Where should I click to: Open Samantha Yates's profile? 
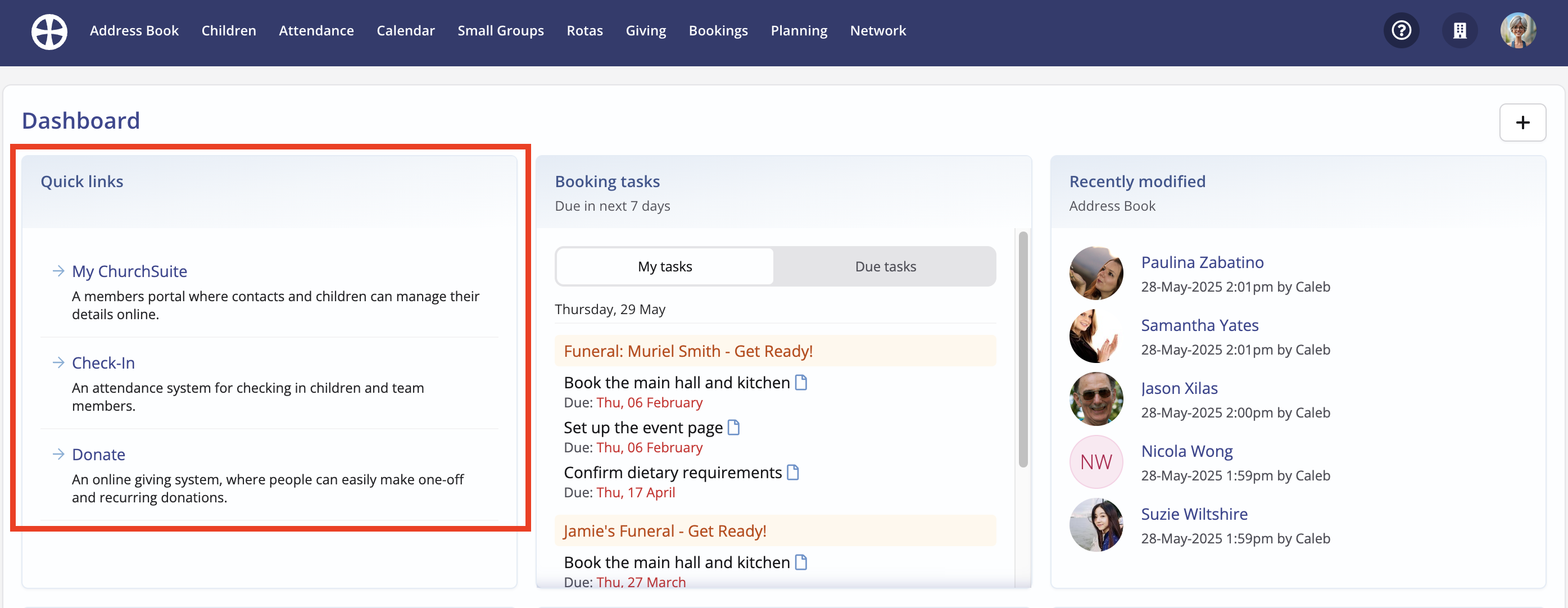pyautogui.click(x=1199, y=325)
